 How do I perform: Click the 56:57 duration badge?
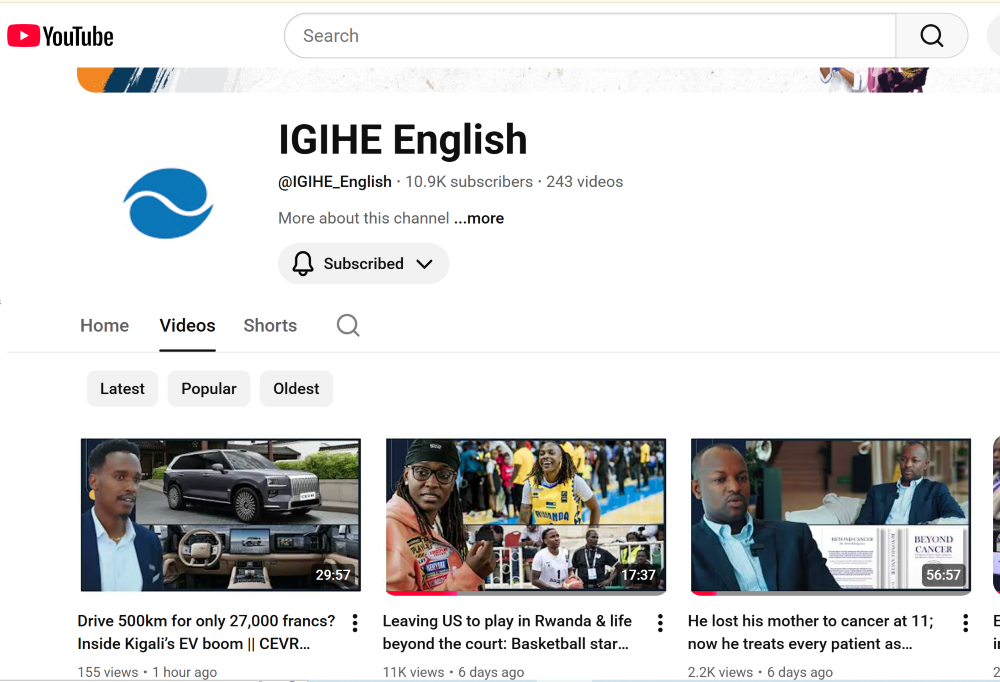(x=943, y=575)
